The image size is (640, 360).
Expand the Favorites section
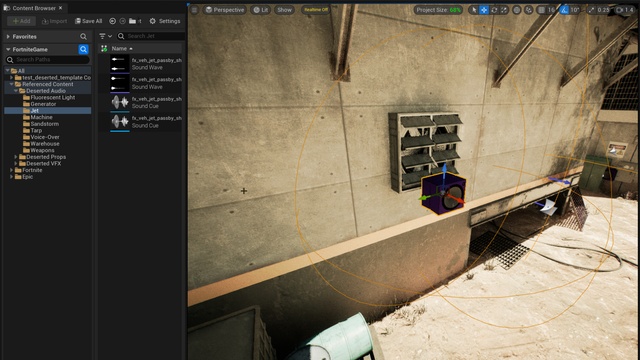[8, 37]
